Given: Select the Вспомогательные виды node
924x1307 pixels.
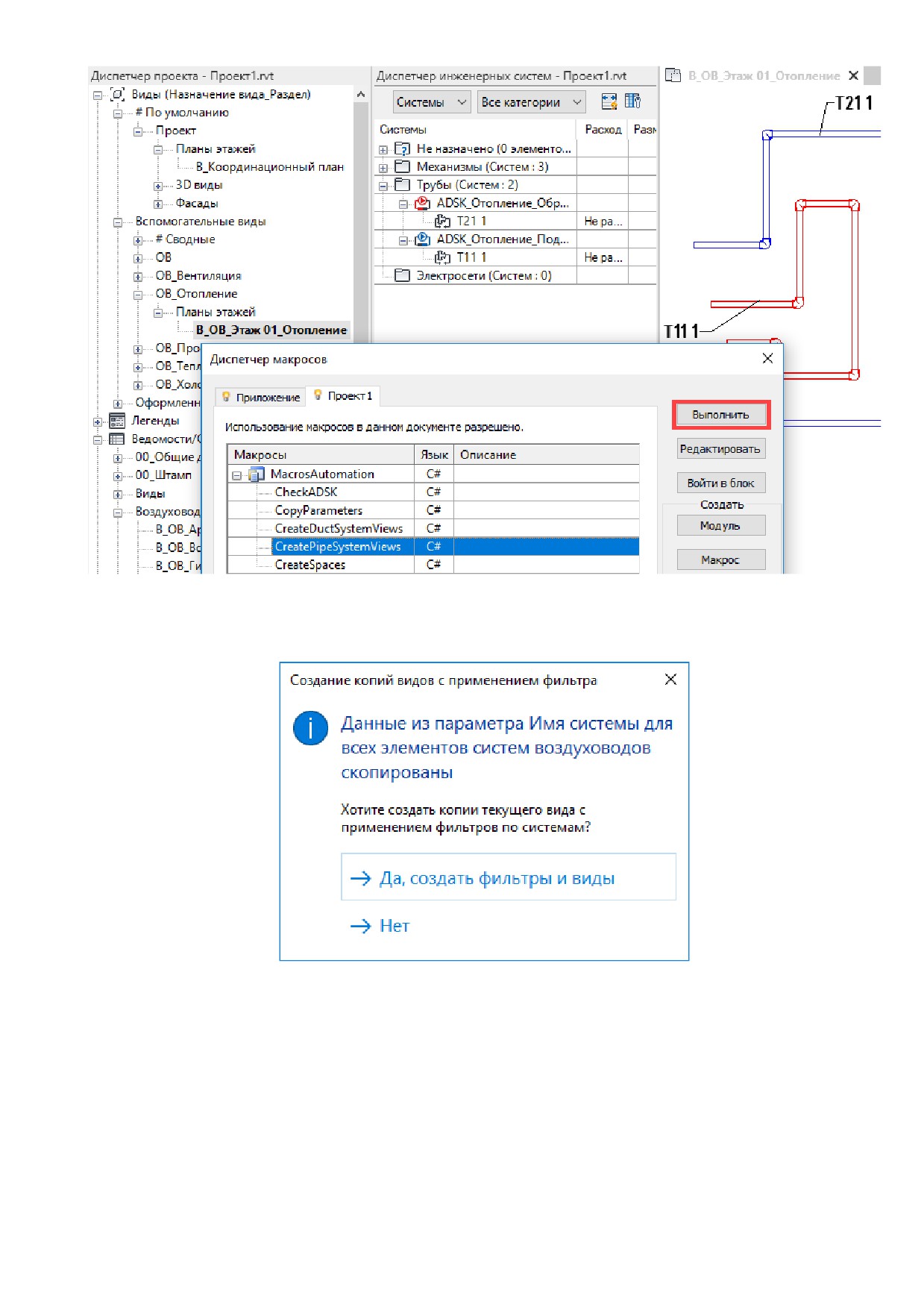Looking at the screenshot, I should (201, 222).
